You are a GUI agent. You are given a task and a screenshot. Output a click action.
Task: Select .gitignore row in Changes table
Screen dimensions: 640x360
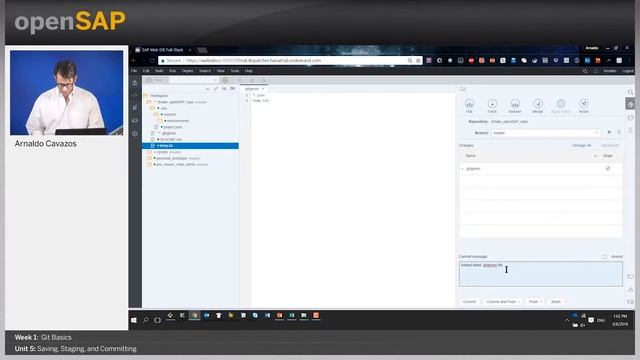(x=541, y=168)
